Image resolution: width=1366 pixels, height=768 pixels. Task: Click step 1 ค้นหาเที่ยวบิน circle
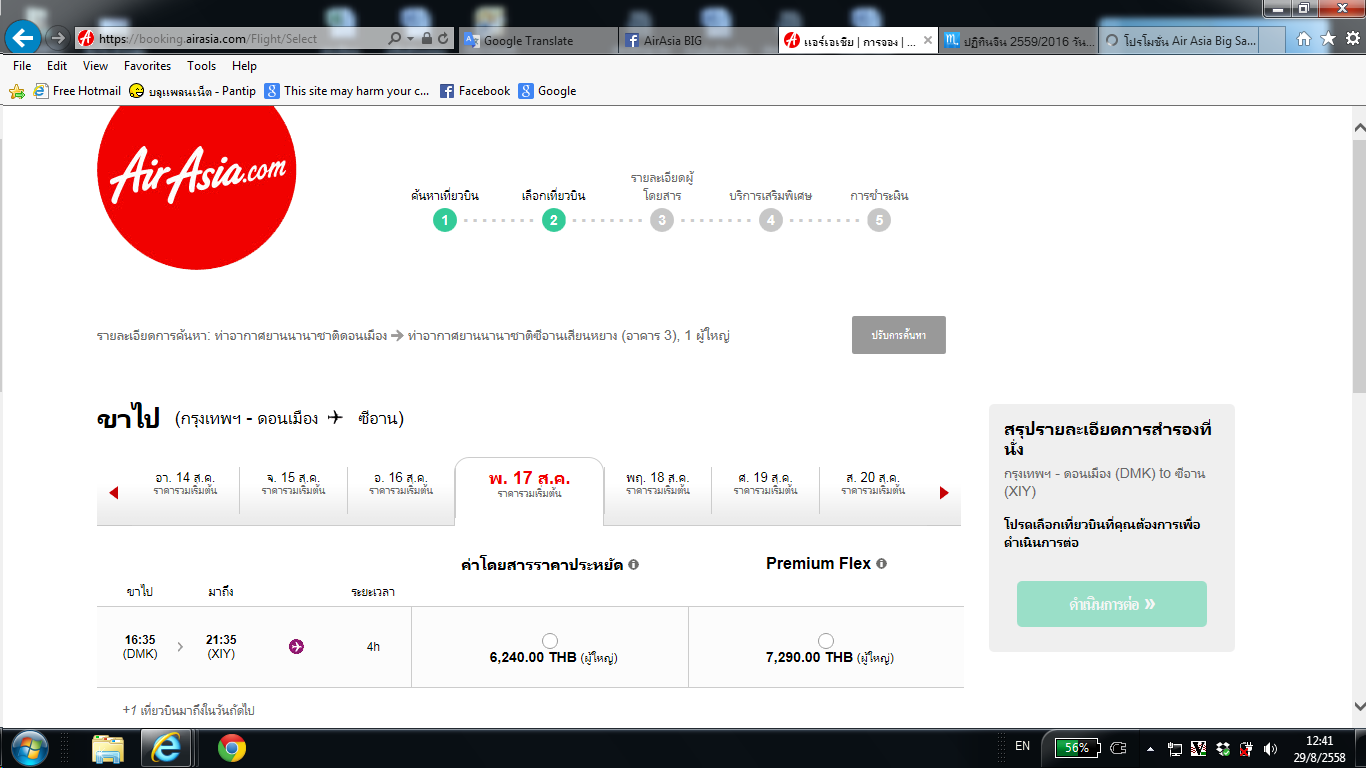[x=445, y=220]
